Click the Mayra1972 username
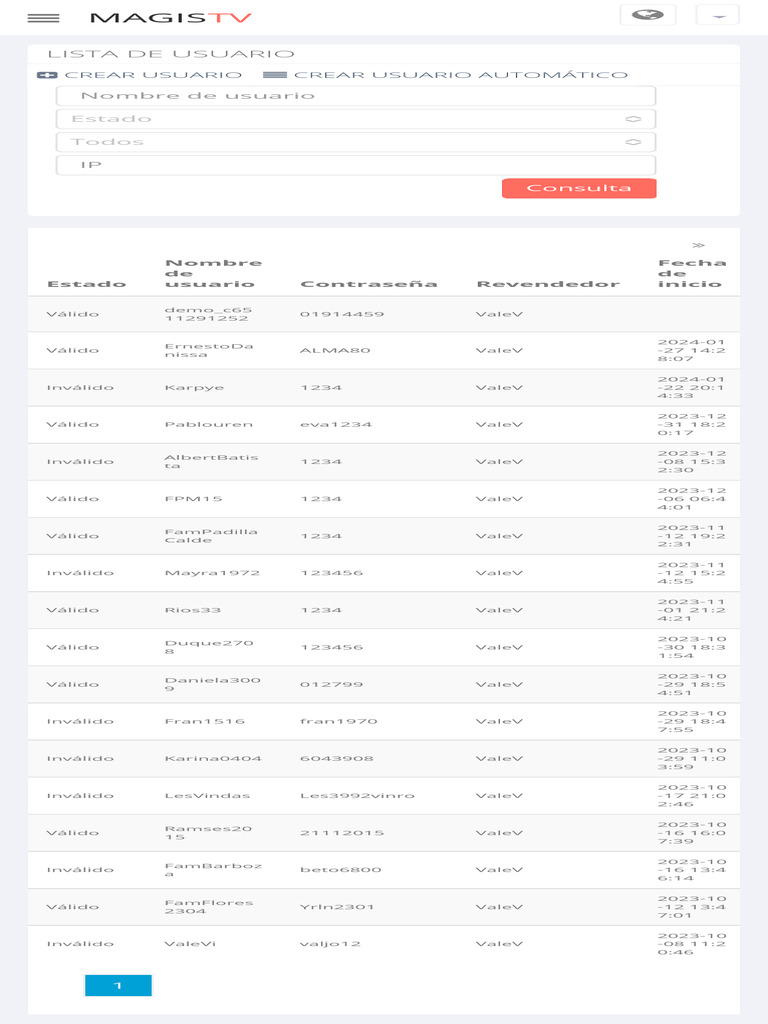Viewport: 768px width, 1024px height. (212, 573)
